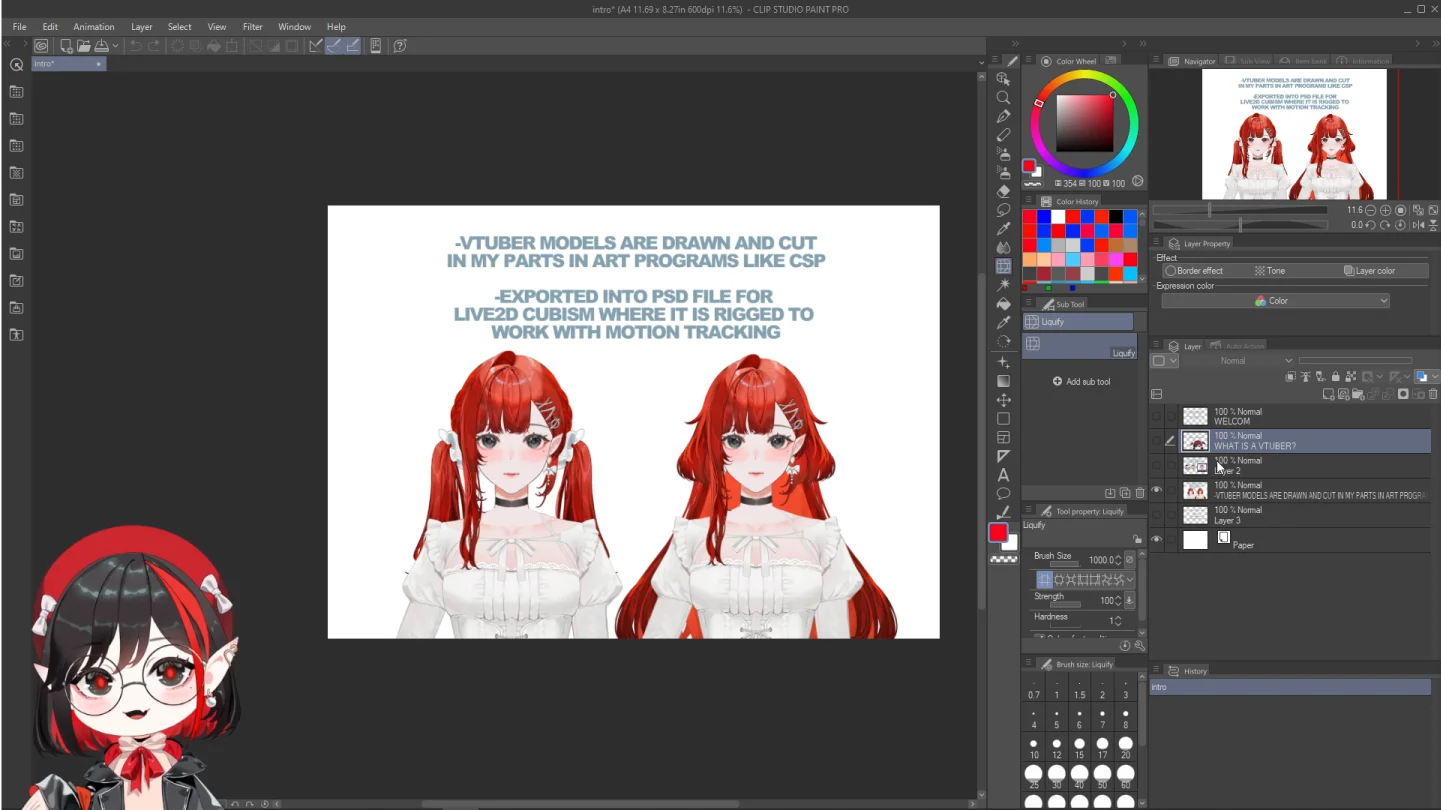This screenshot has width=1441, height=810.
Task: Open the Filter menu
Action: (x=253, y=27)
